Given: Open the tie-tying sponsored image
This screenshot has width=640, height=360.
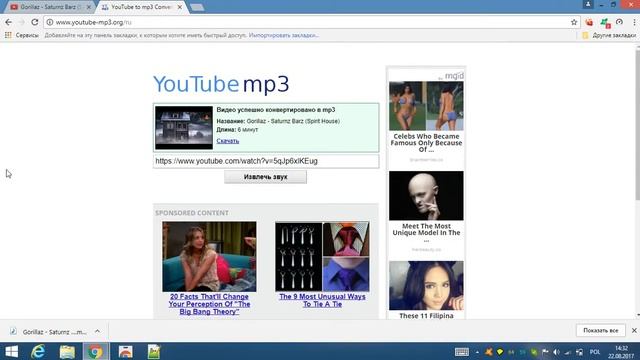Looking at the screenshot, I should pos(322,256).
